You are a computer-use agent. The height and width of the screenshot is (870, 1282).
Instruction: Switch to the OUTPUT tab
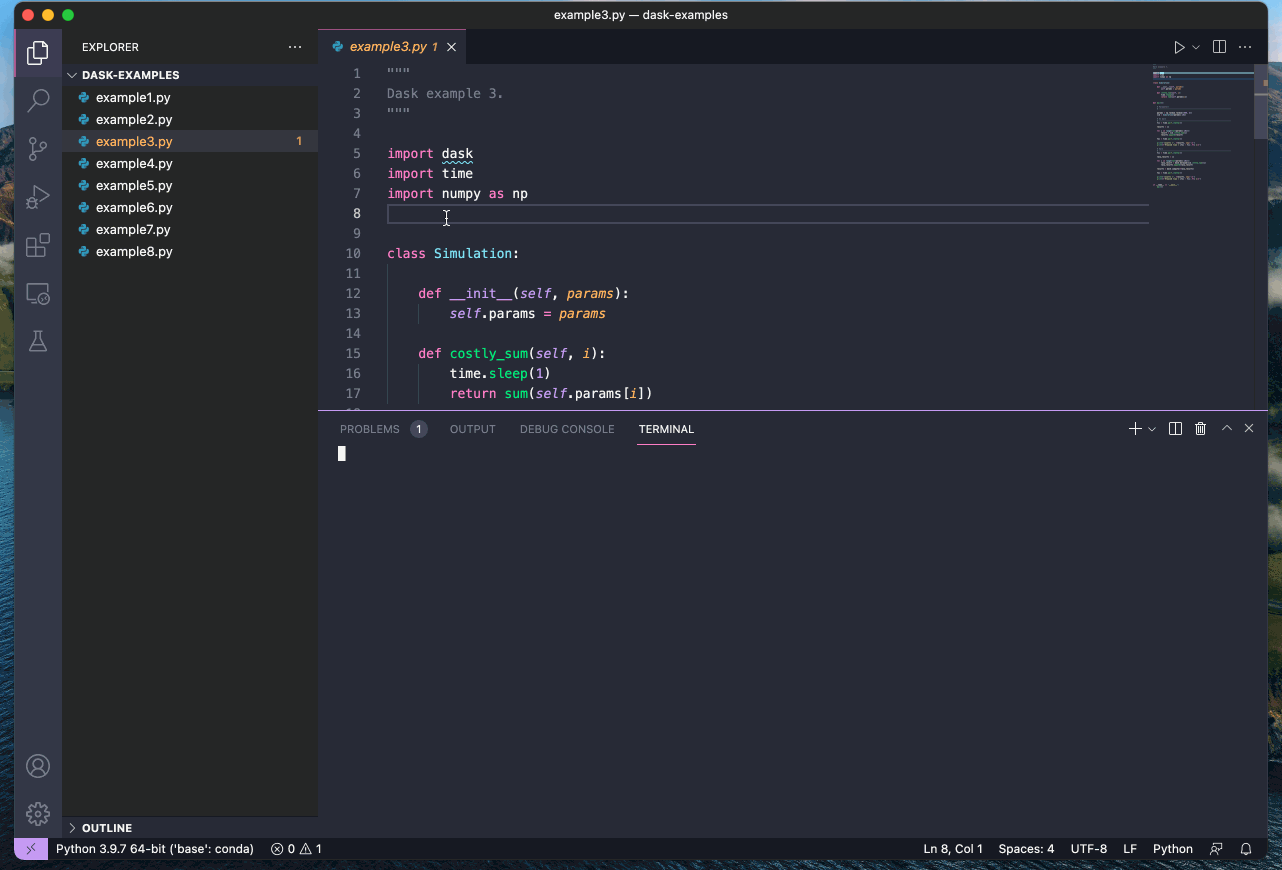[x=472, y=428]
